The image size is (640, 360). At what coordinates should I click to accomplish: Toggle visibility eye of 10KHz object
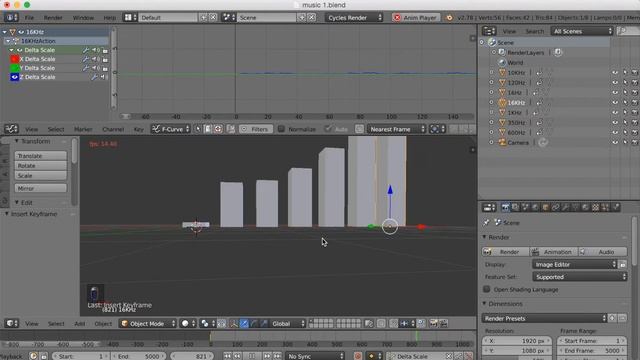click(x=615, y=73)
